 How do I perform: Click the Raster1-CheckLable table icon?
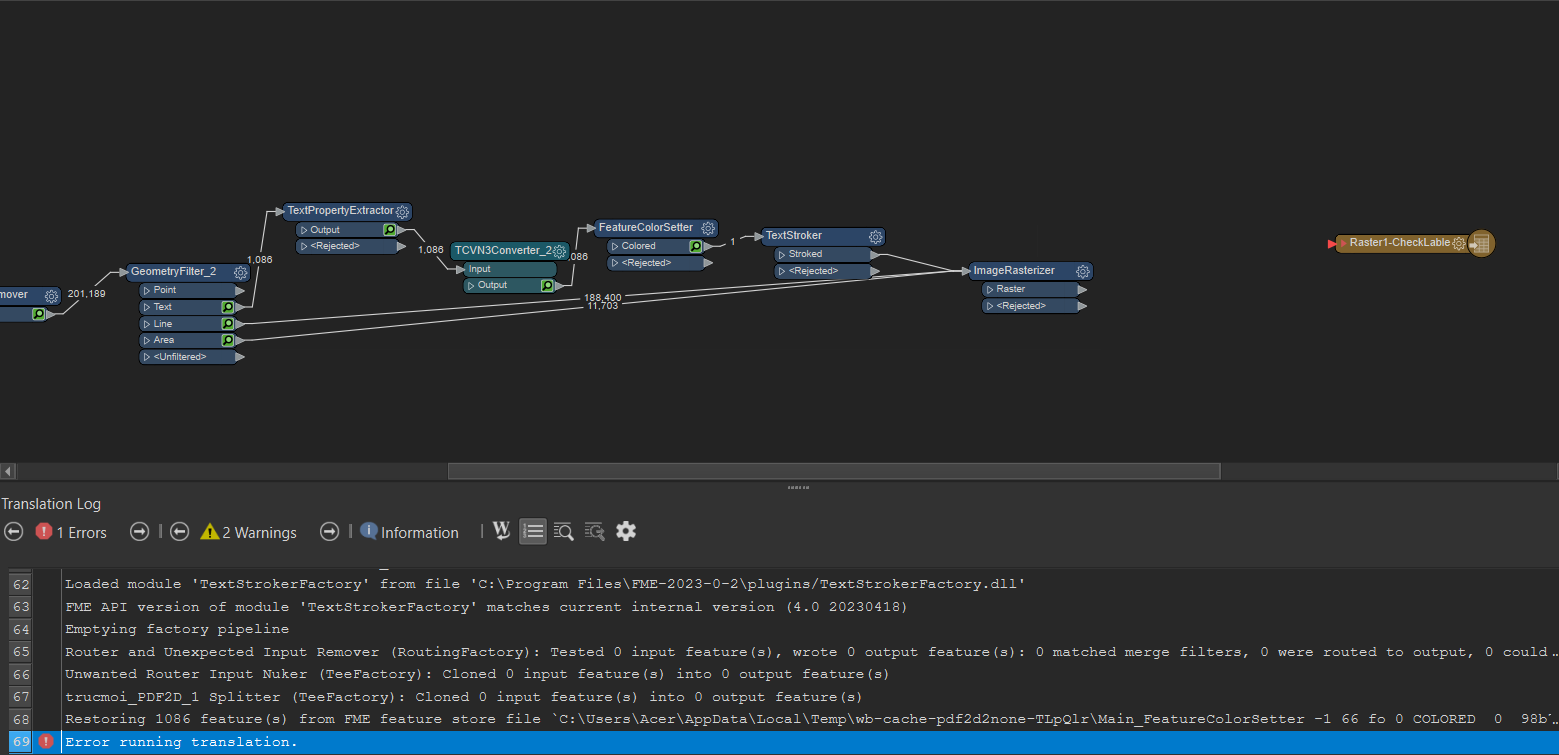coord(1481,243)
